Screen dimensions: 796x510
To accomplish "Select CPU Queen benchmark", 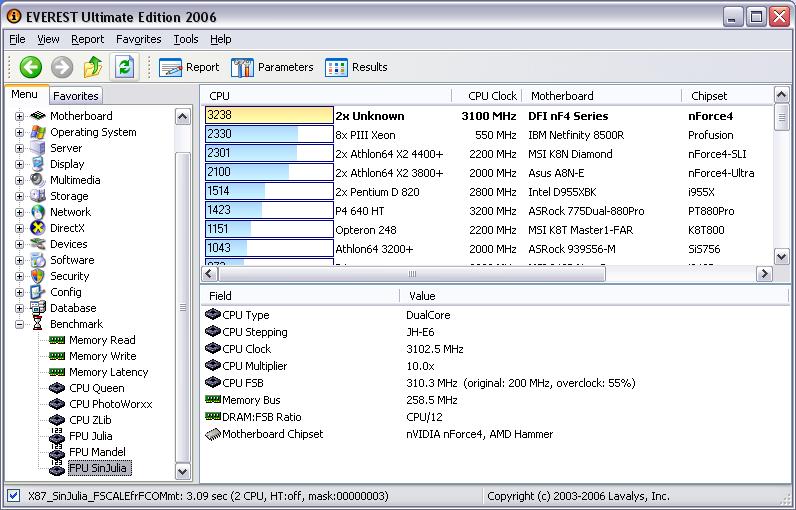I will click(x=96, y=388).
